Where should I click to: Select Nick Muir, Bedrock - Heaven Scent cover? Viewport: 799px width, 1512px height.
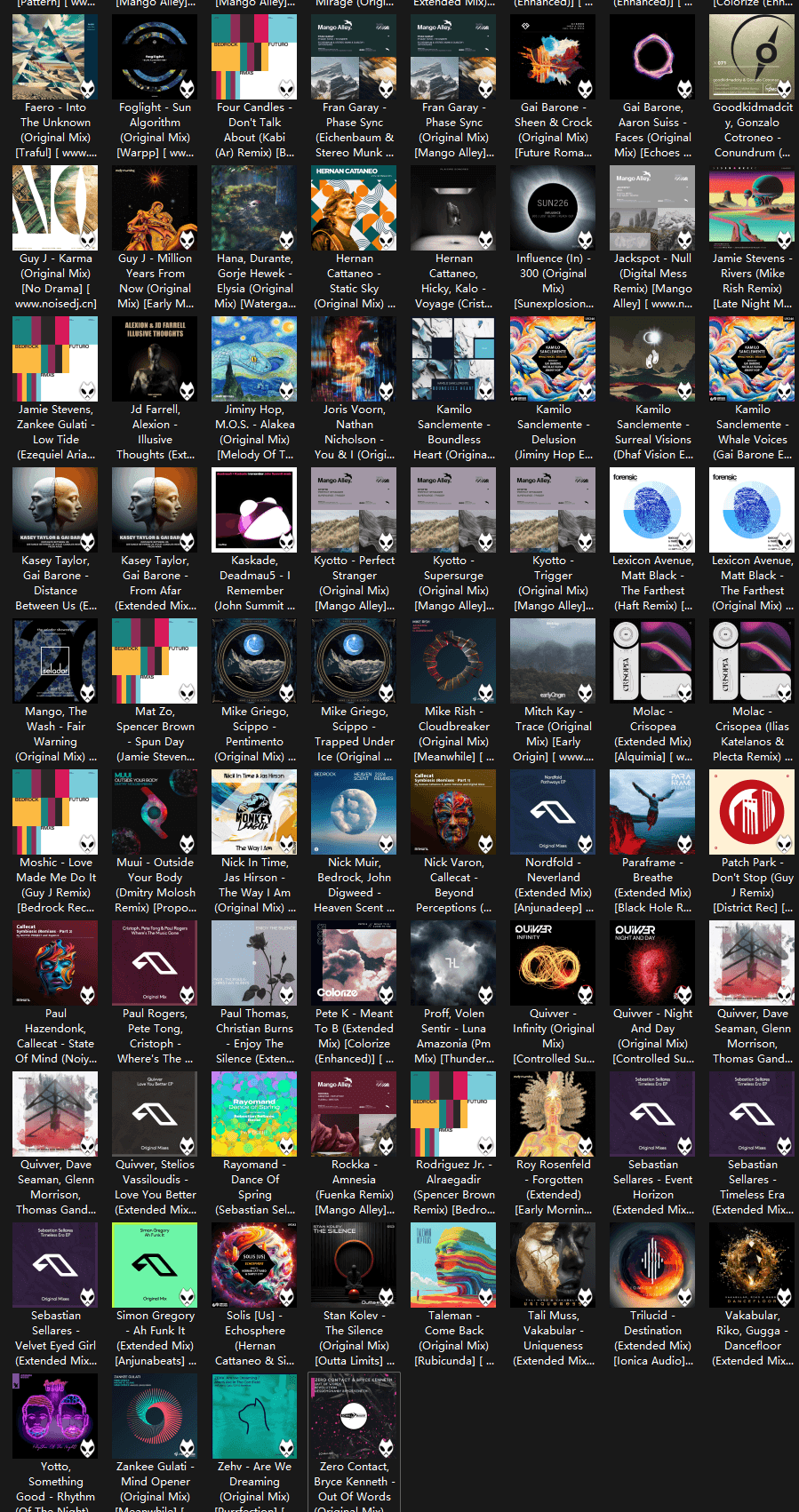coord(354,812)
